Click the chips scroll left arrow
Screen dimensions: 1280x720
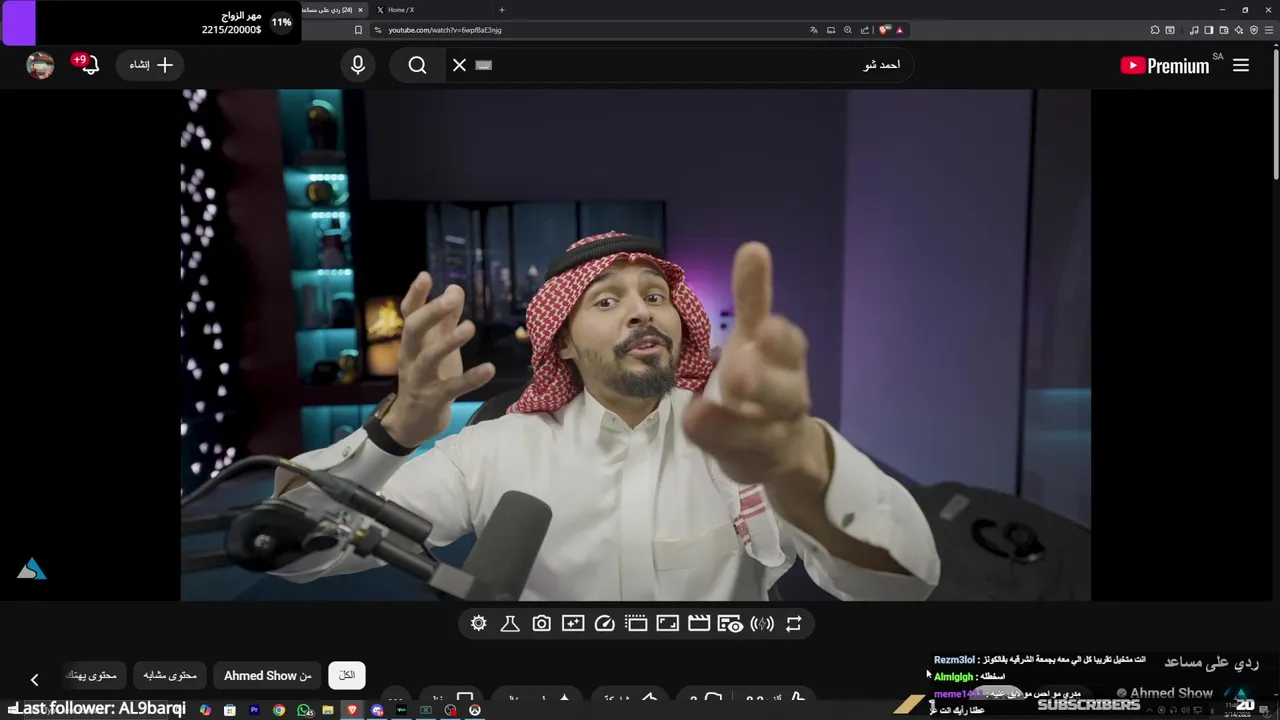(34, 680)
